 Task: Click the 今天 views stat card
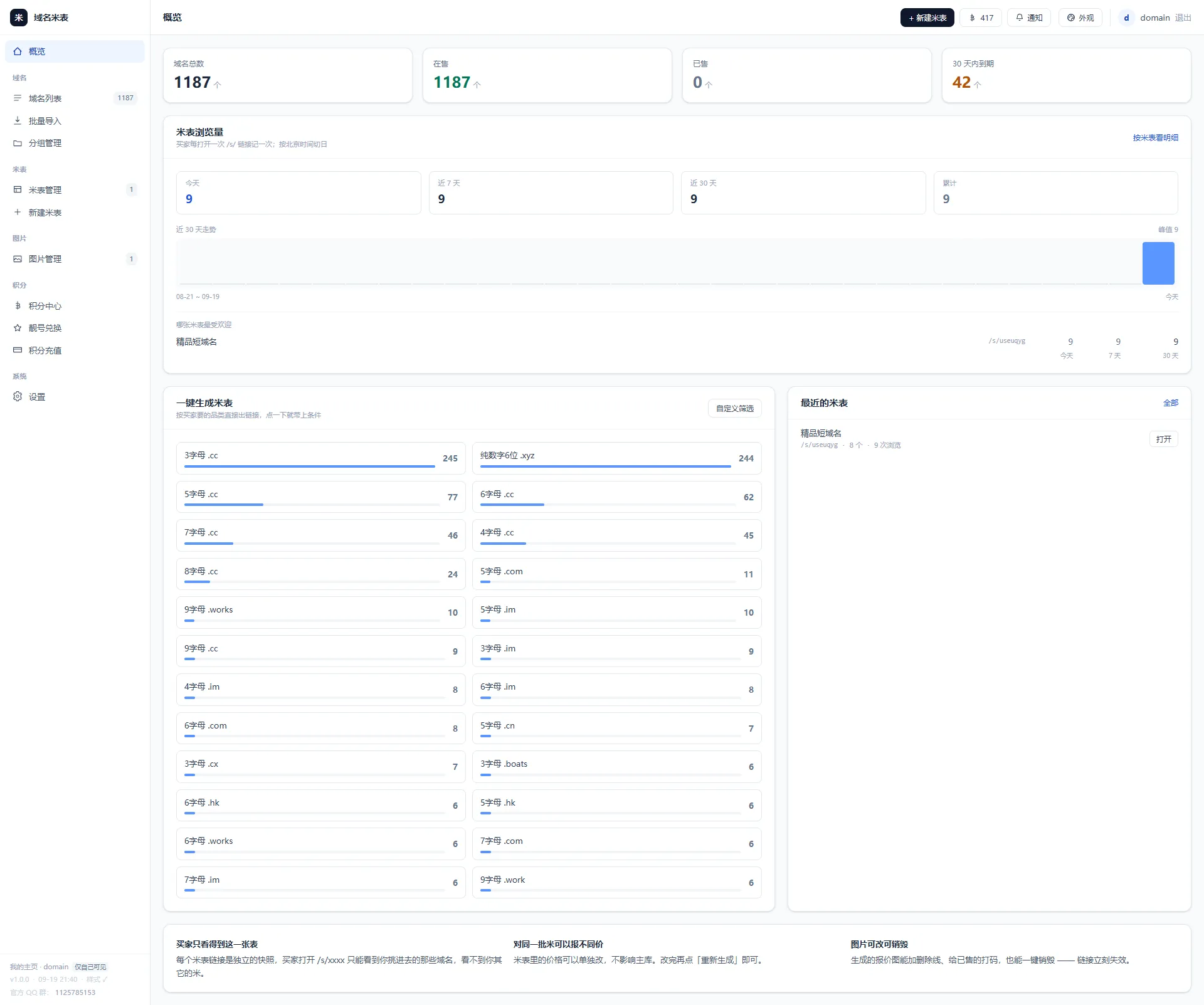point(298,193)
